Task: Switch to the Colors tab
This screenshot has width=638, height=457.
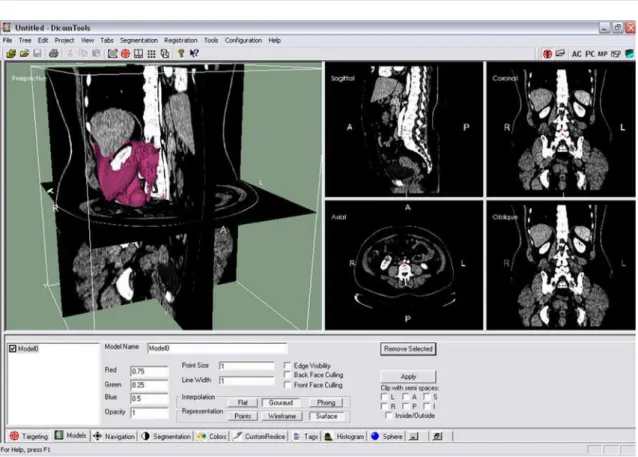Action: coord(212,436)
